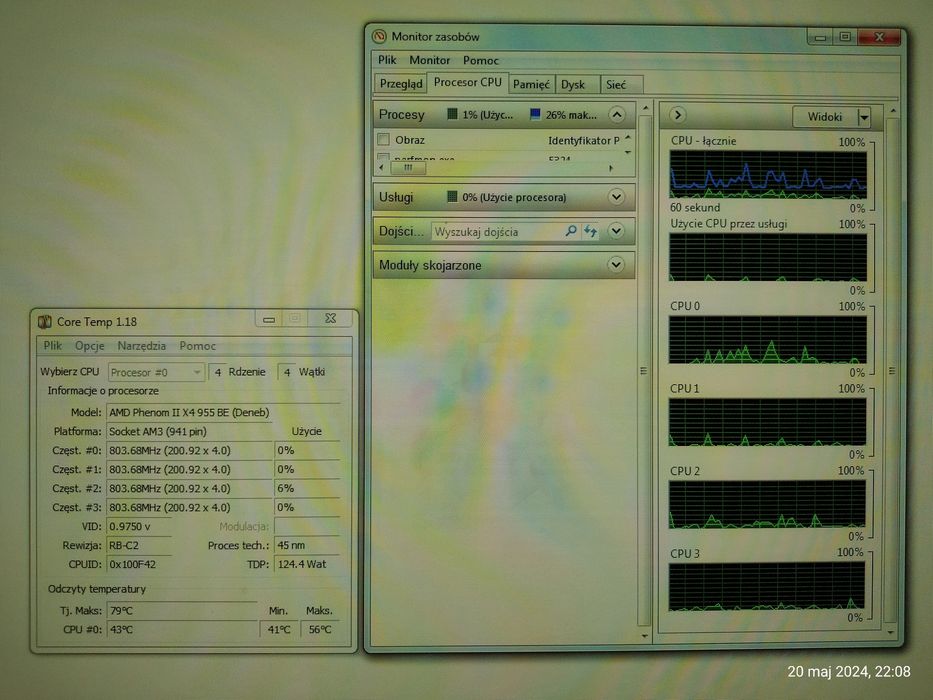Image resolution: width=933 pixels, height=700 pixels.
Task: Click the graph pane scroll-up arrow
Action: pos(892,111)
